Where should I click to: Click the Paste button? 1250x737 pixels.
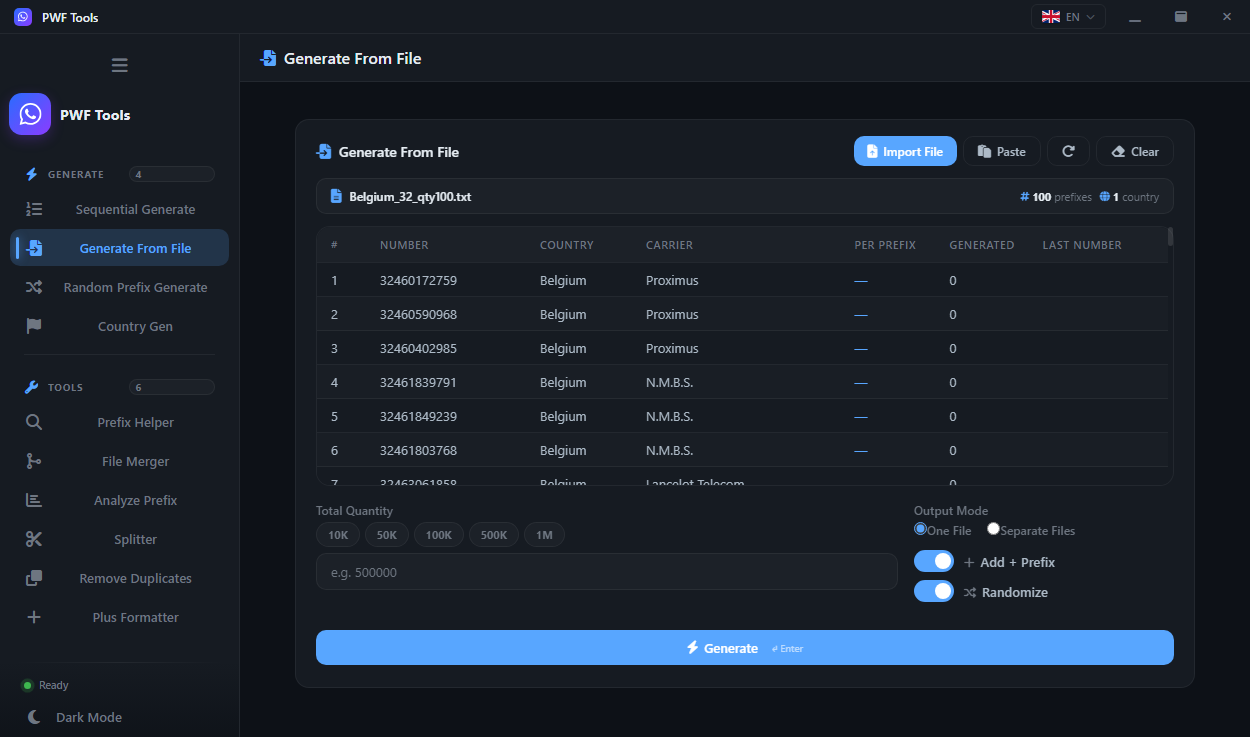pos(1002,151)
